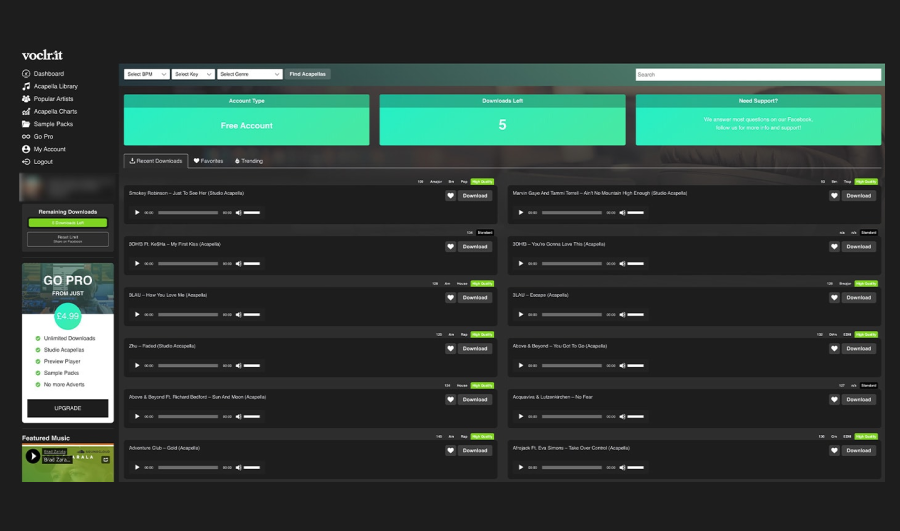Expand the Select Key dropdown

tap(193, 74)
